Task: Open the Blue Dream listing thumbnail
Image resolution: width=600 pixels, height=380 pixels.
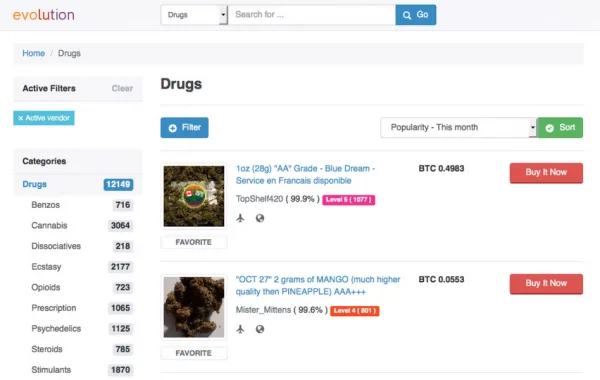Action: [x=194, y=196]
